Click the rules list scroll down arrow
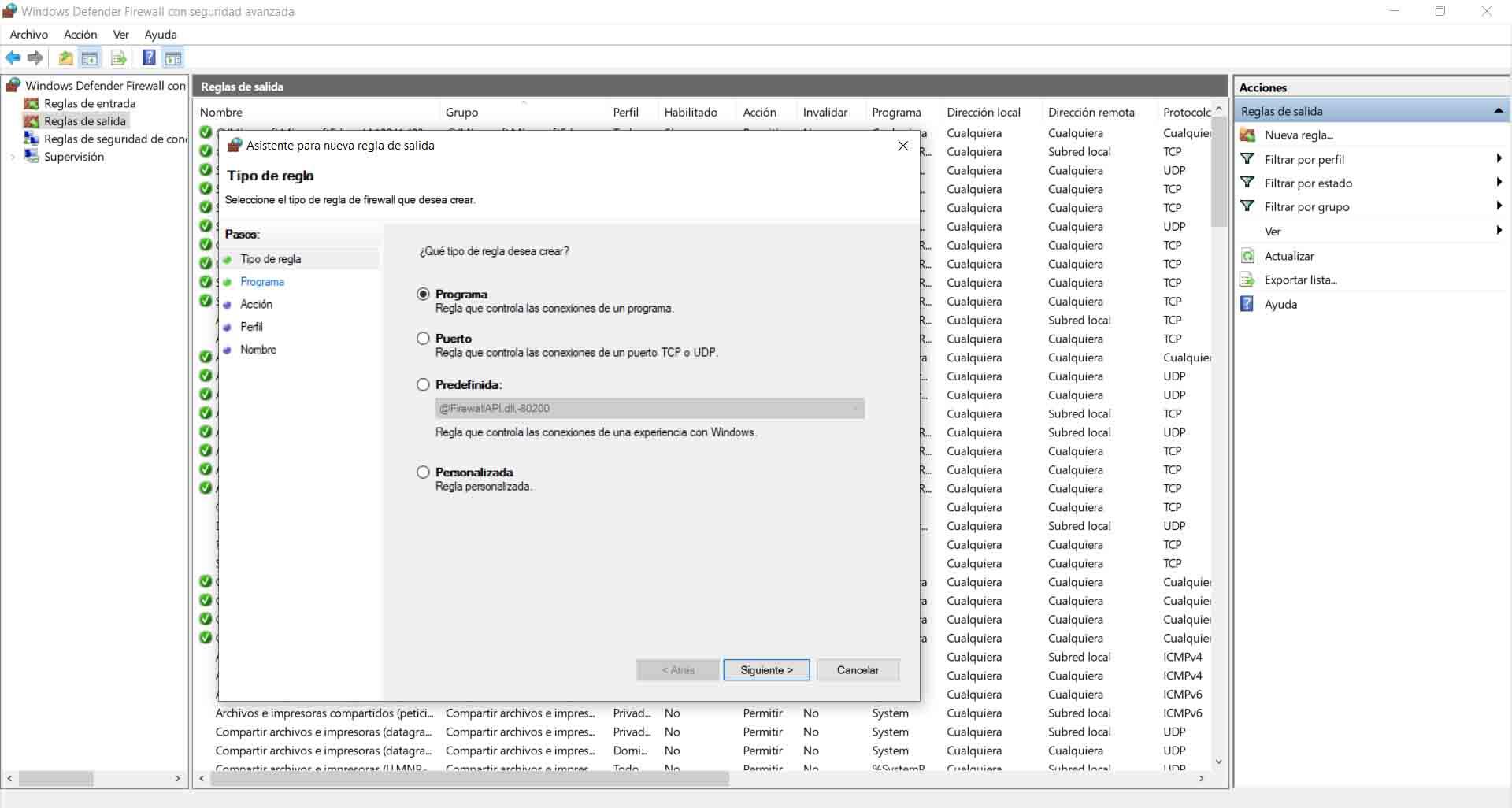The image size is (1512, 808). click(1219, 762)
